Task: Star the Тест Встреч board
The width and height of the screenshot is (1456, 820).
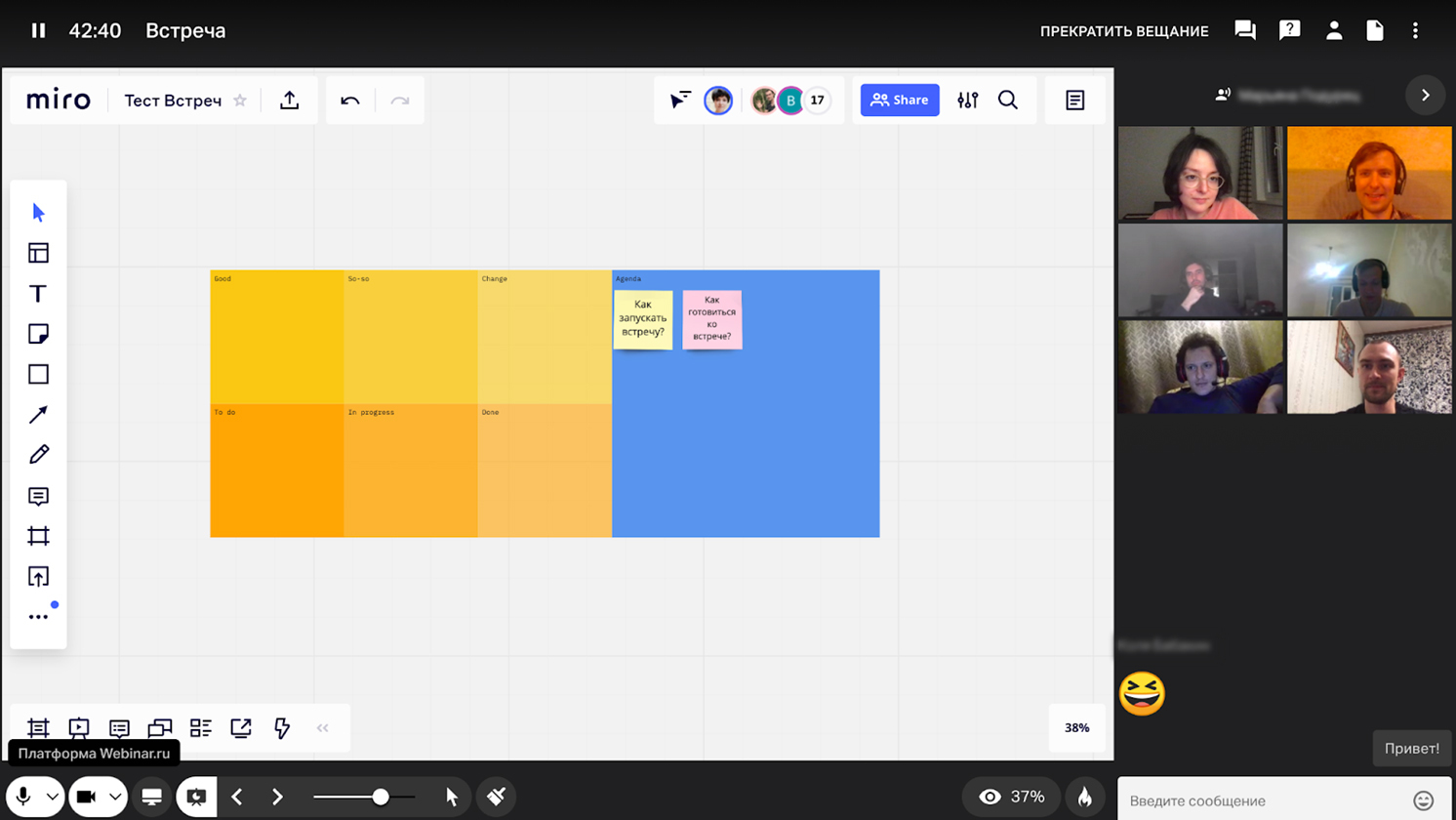Action: point(240,100)
